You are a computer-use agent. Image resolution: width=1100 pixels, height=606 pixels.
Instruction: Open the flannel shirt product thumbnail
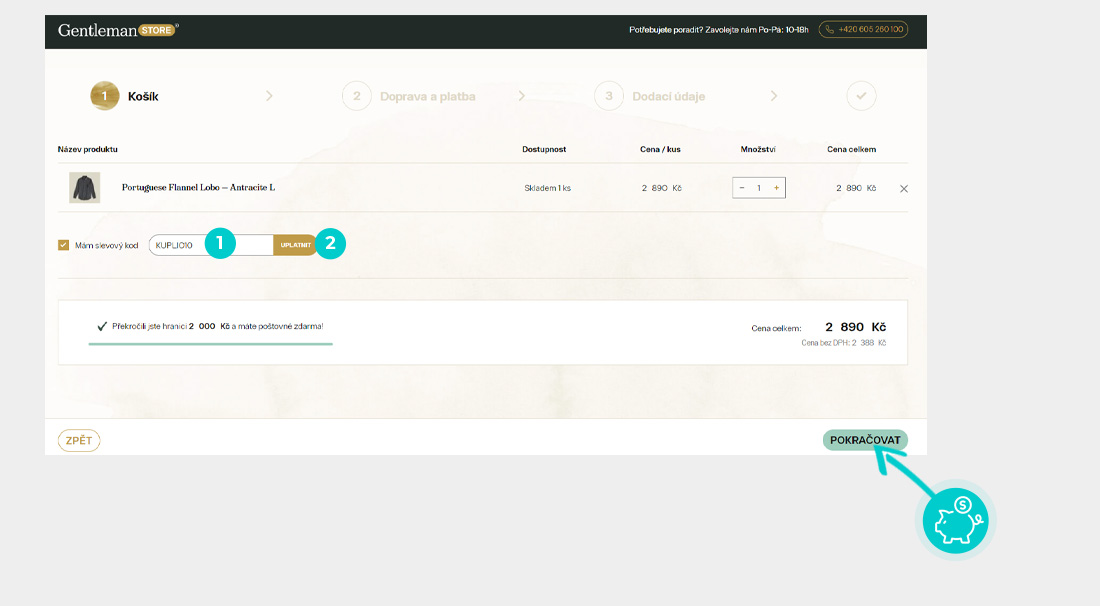coord(84,188)
